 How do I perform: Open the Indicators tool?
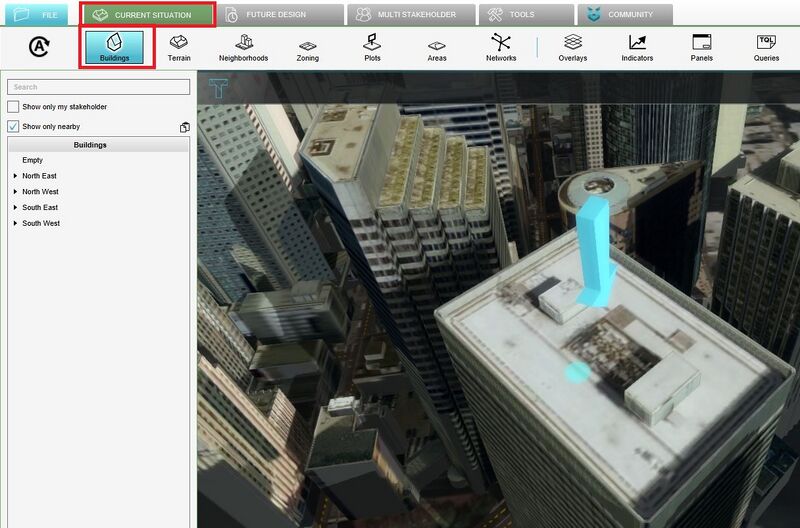coord(637,48)
